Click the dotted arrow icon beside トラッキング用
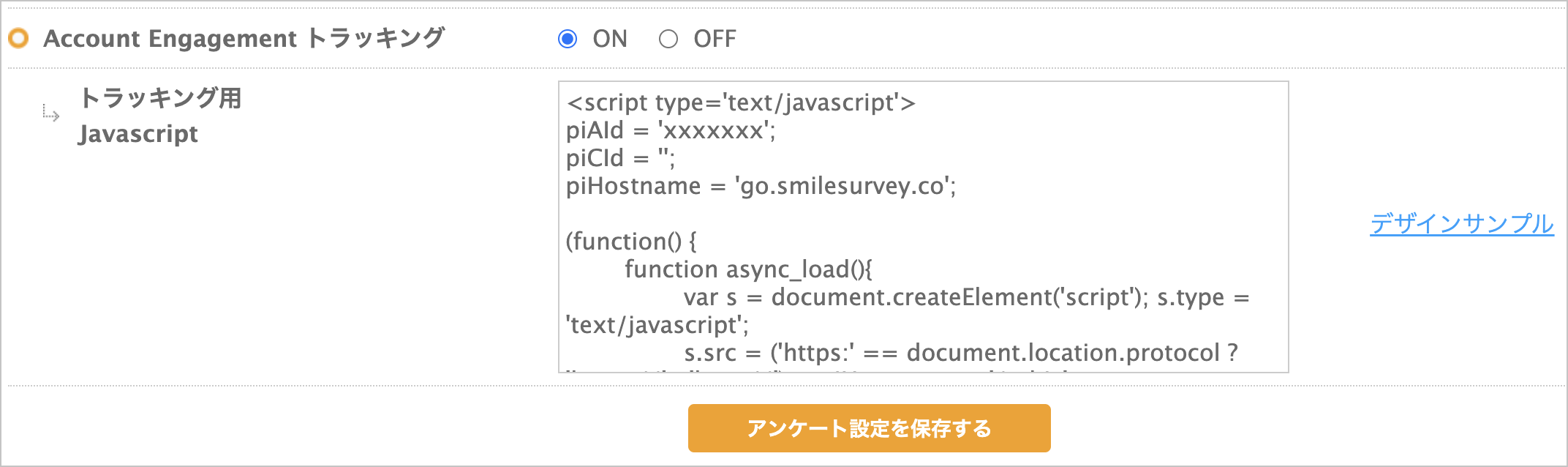 tap(50, 113)
